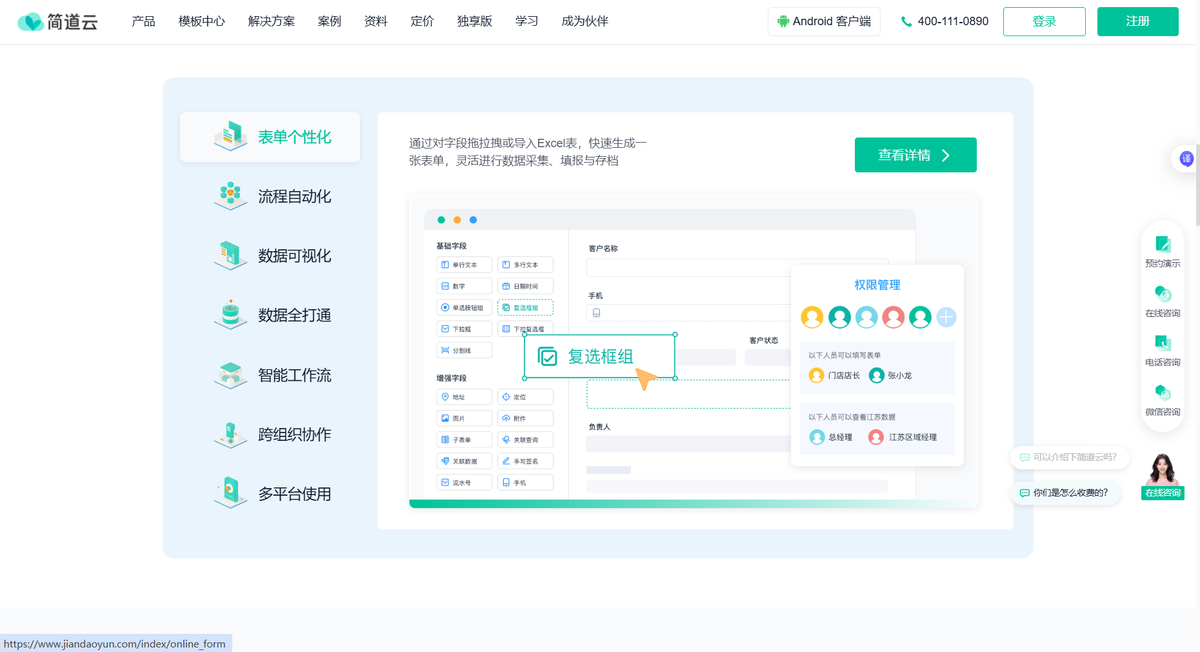The width and height of the screenshot is (1200, 652).
Task: Click the translate icon on the right edge
Action: click(x=1187, y=158)
